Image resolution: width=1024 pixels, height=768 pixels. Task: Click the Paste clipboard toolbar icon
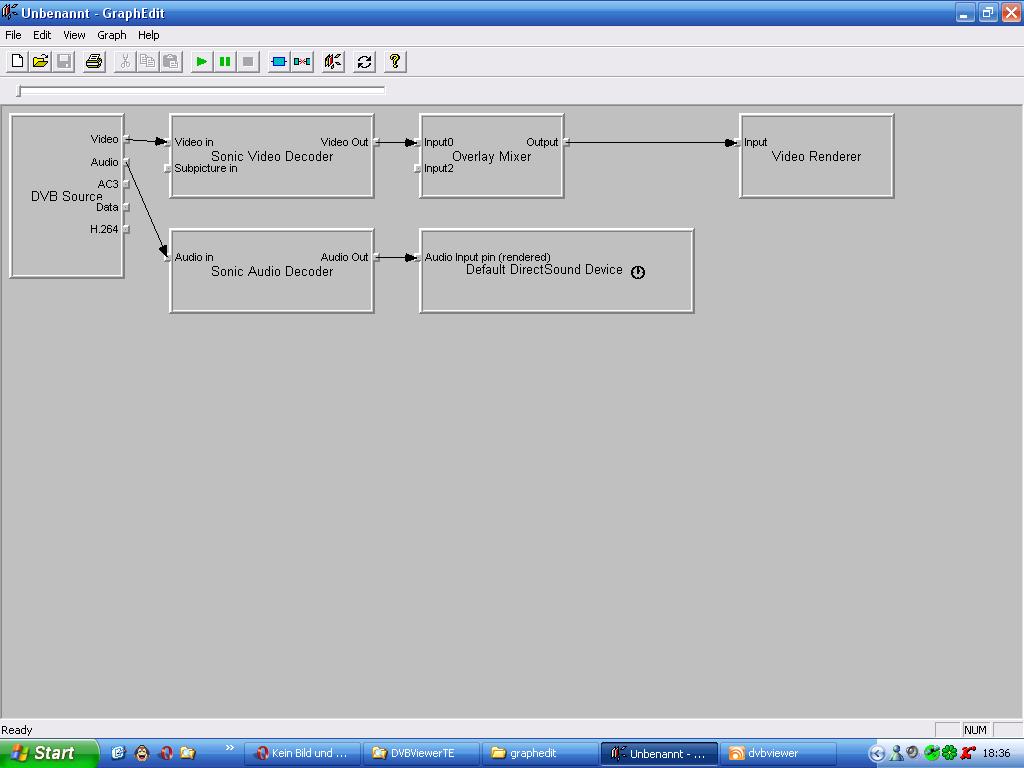click(171, 61)
